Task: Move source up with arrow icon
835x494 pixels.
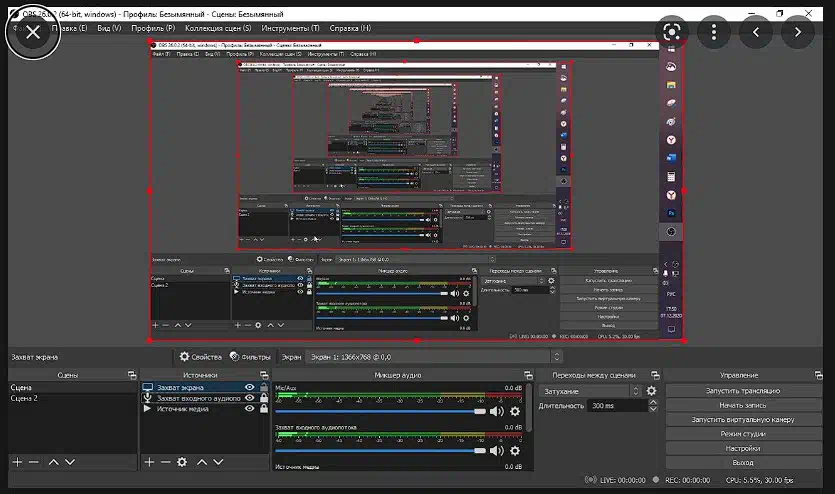Action: (x=202, y=462)
